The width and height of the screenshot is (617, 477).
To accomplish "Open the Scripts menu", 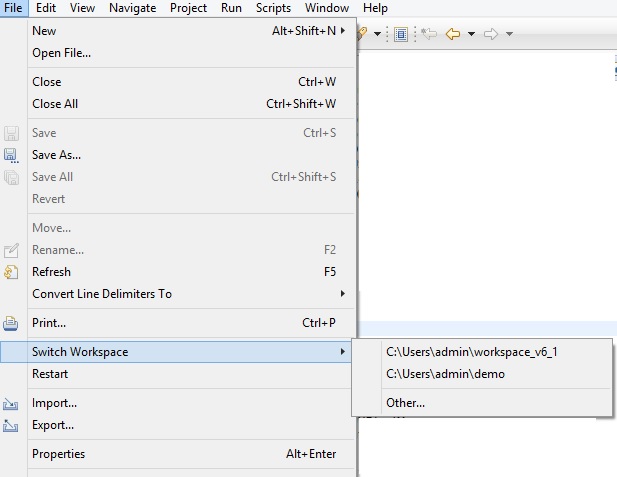I will (x=273, y=8).
